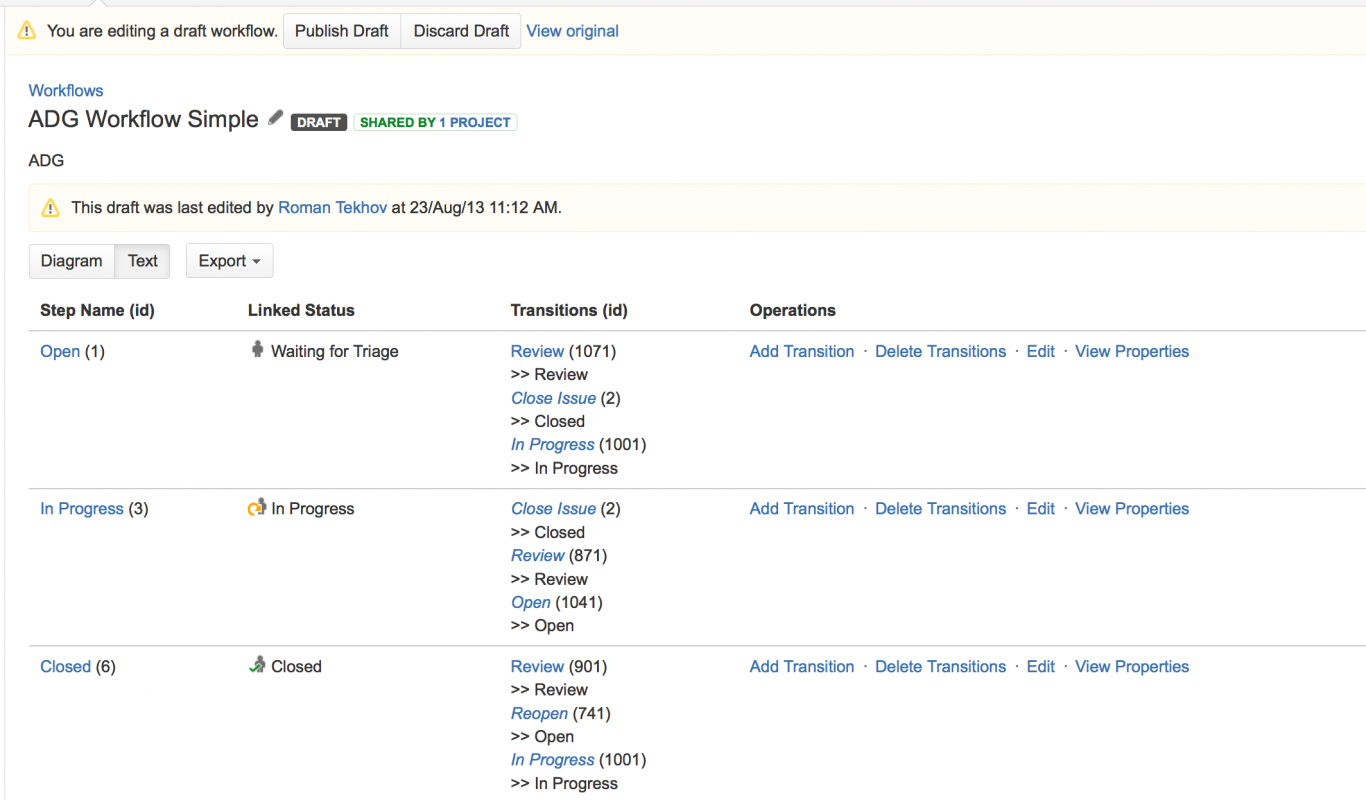Click the pencil icon beside workflow name
The height and width of the screenshot is (800, 1366).
(x=276, y=118)
